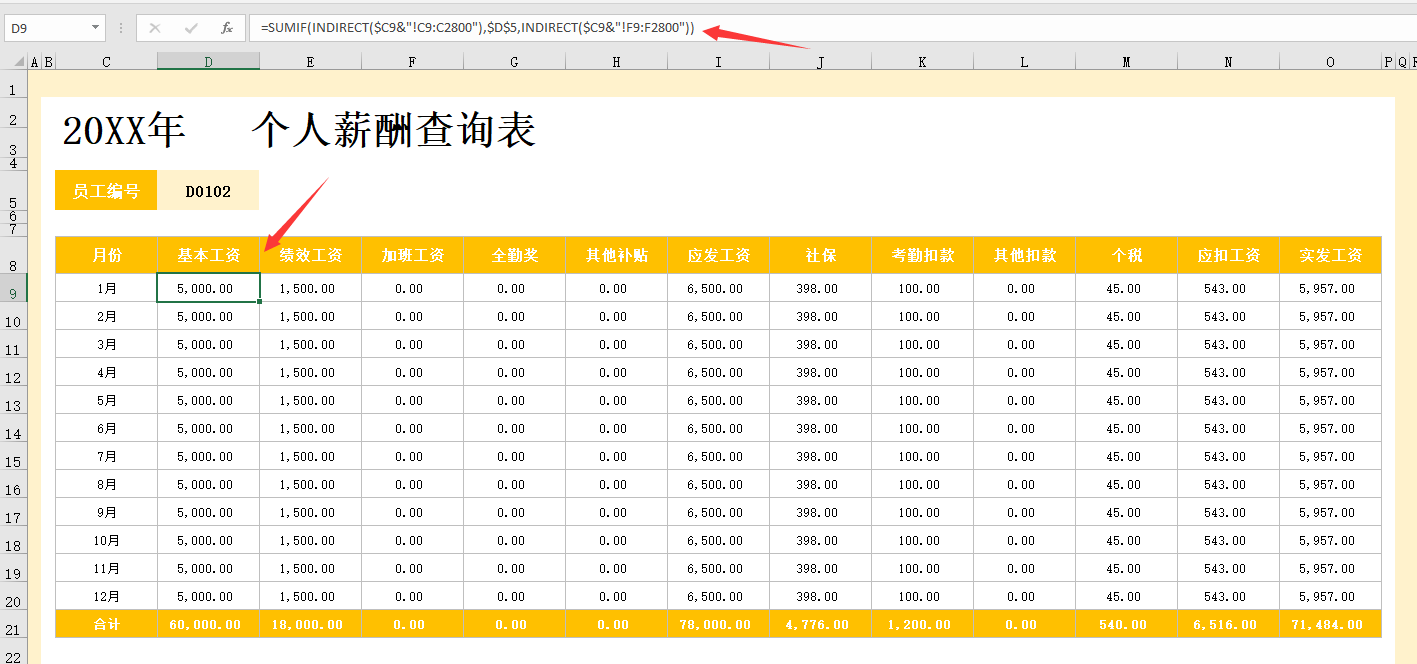Select row 21 header
Image resolution: width=1417 pixels, height=664 pixels.
(13, 623)
